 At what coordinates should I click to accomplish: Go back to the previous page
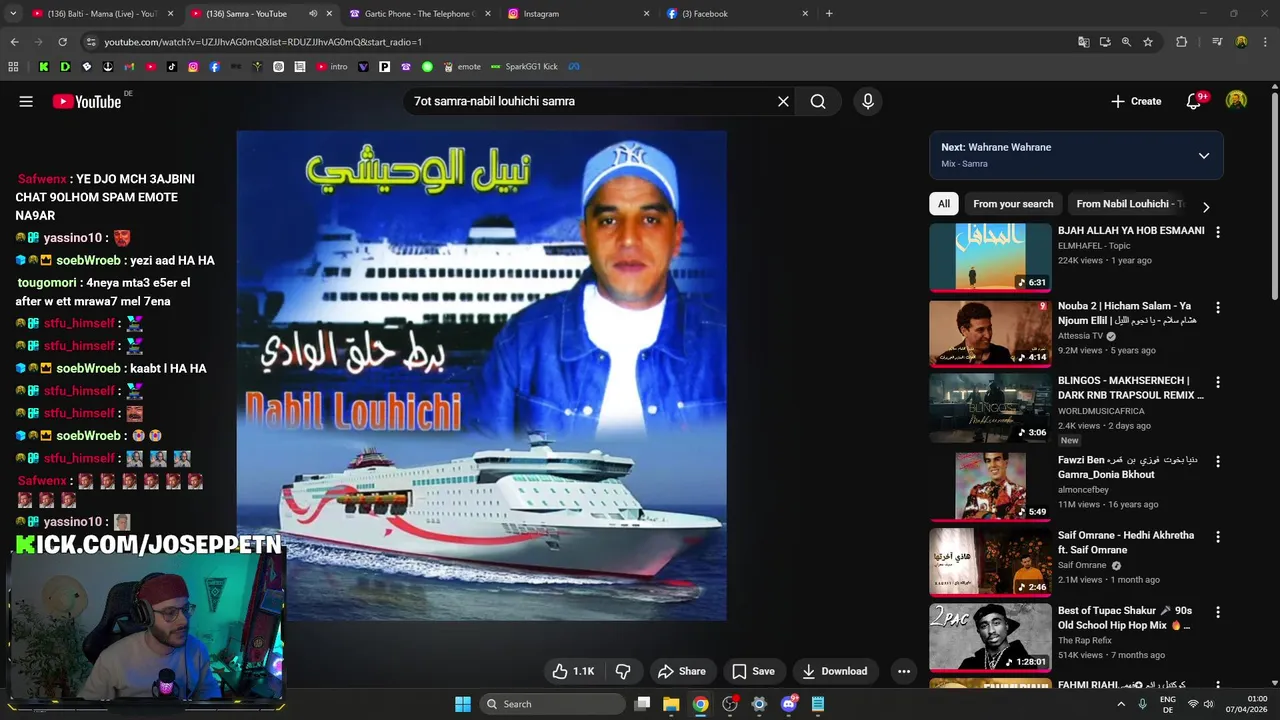coord(14,42)
